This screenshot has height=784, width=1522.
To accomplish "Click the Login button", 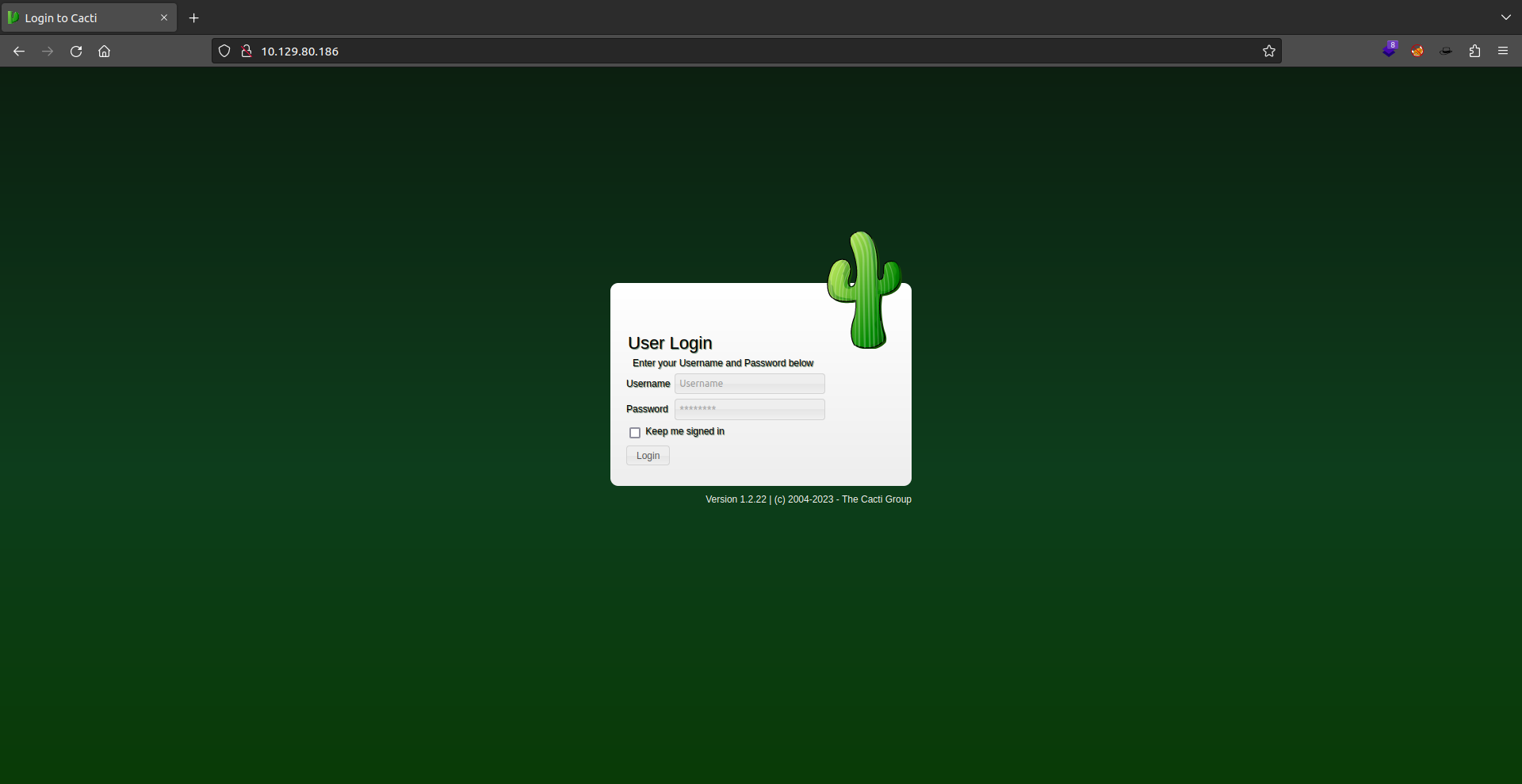I will click(x=648, y=456).
